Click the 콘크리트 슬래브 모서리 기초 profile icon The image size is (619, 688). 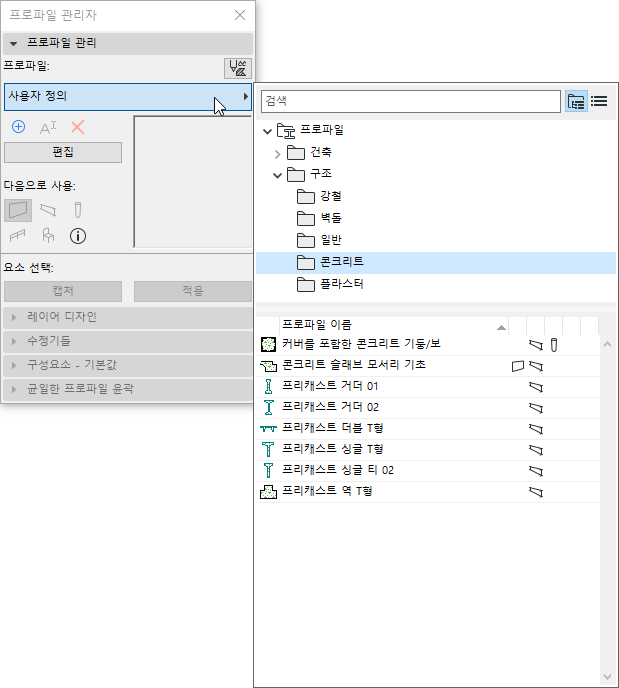click(268, 366)
